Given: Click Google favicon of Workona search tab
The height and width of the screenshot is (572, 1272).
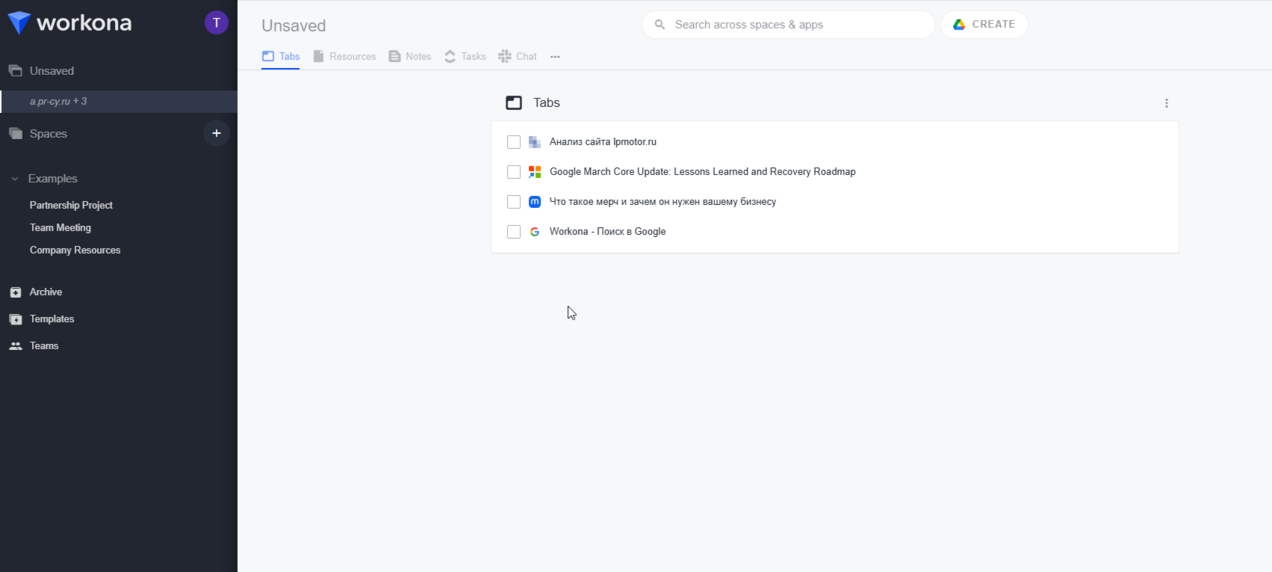Looking at the screenshot, I should 534,232.
